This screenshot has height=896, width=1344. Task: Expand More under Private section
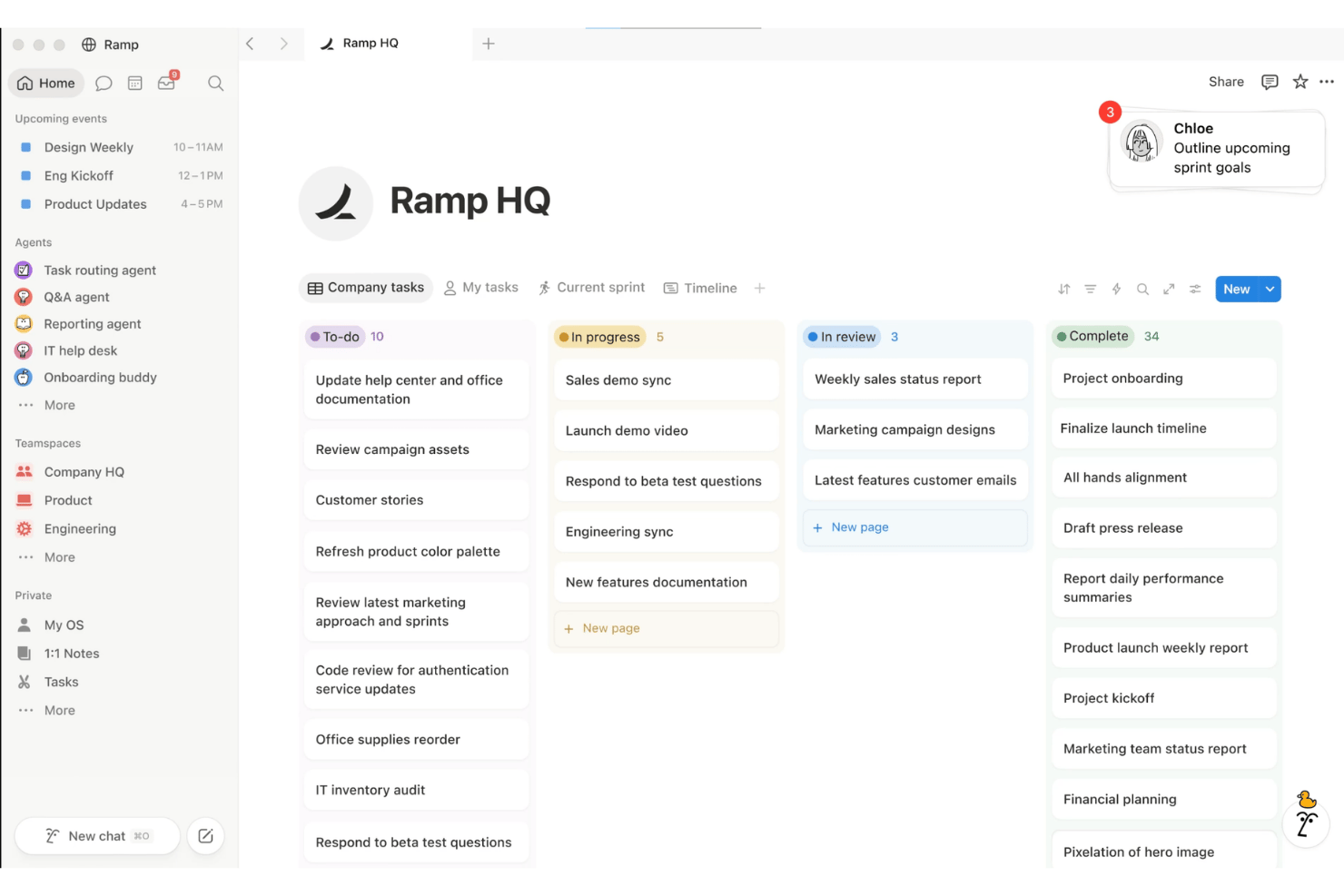click(x=60, y=711)
